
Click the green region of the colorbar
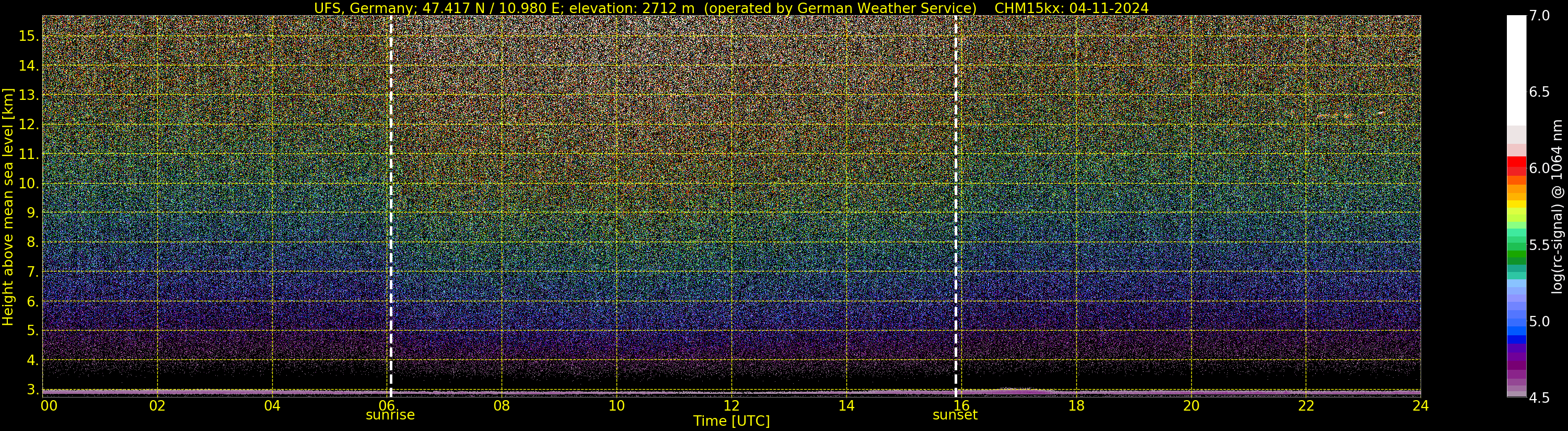pos(1516,250)
